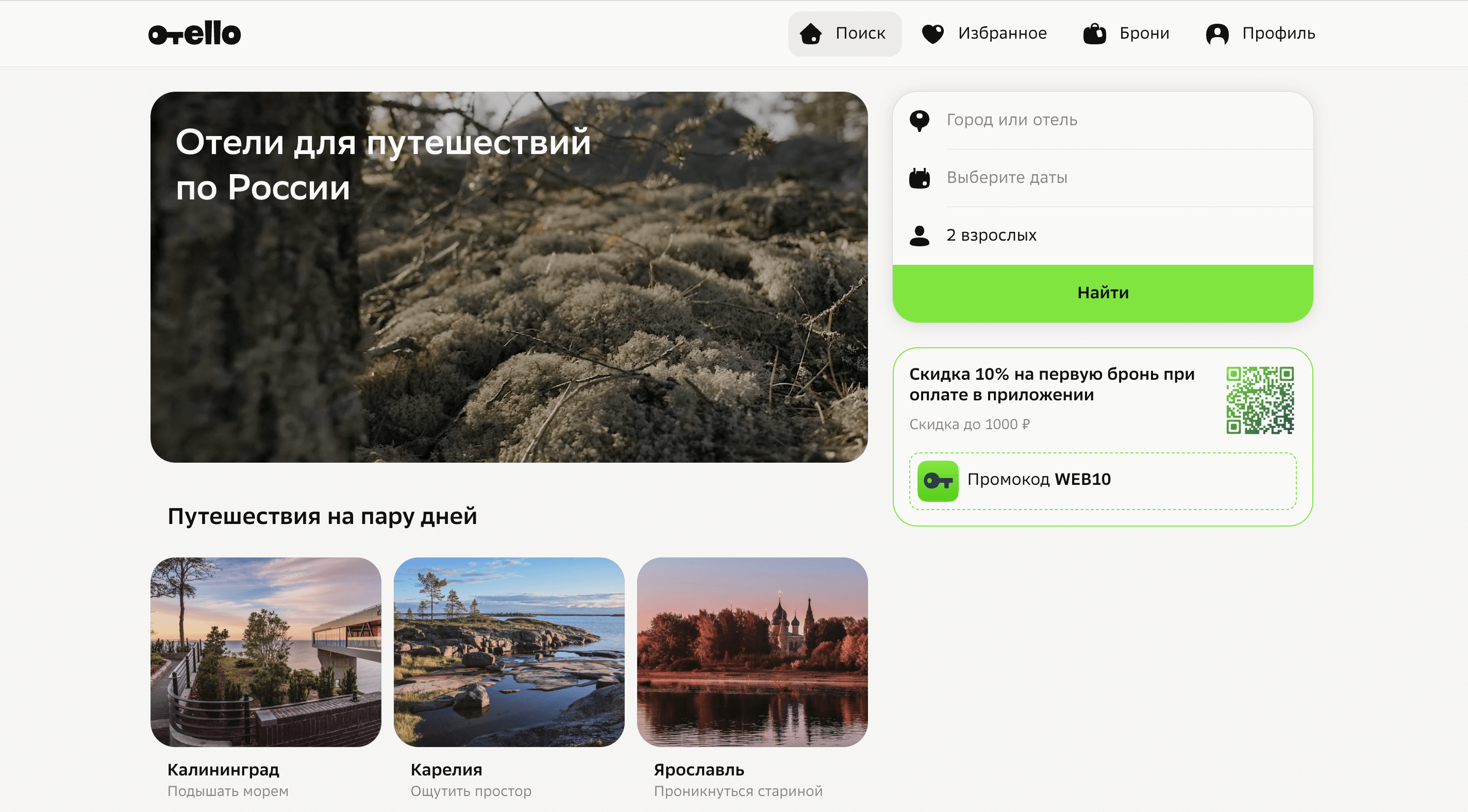This screenshot has height=812, width=1468.
Task: Click the person icon for guests
Action: point(919,235)
